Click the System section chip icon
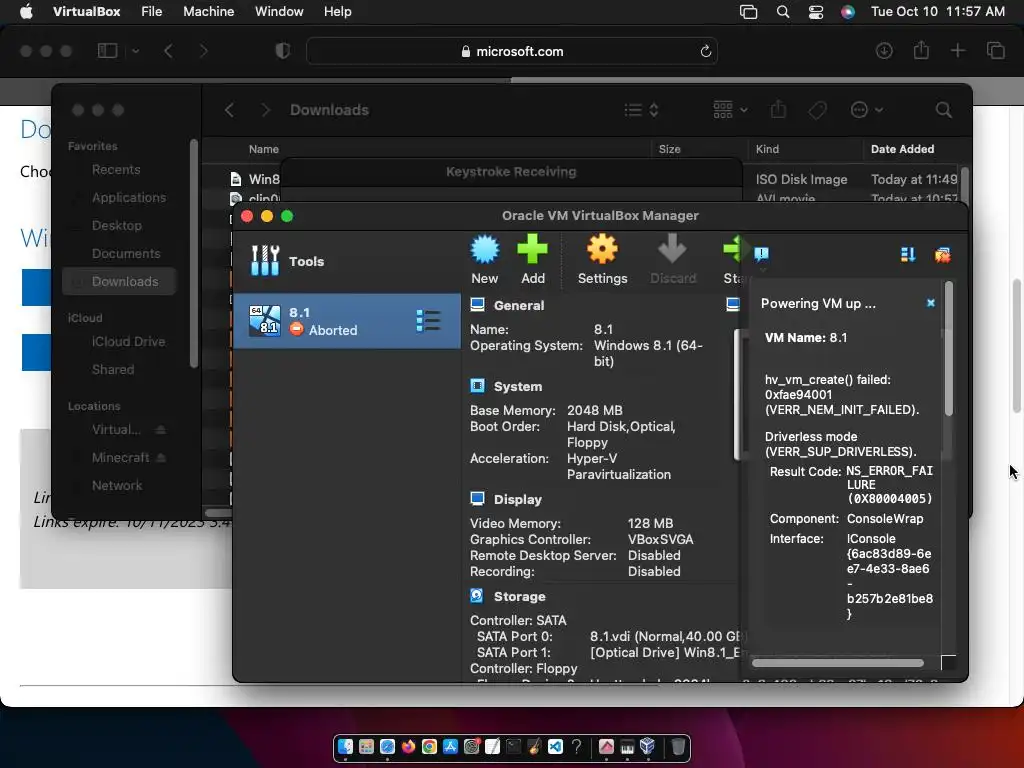Viewport: 1024px width, 768px height. point(477,386)
